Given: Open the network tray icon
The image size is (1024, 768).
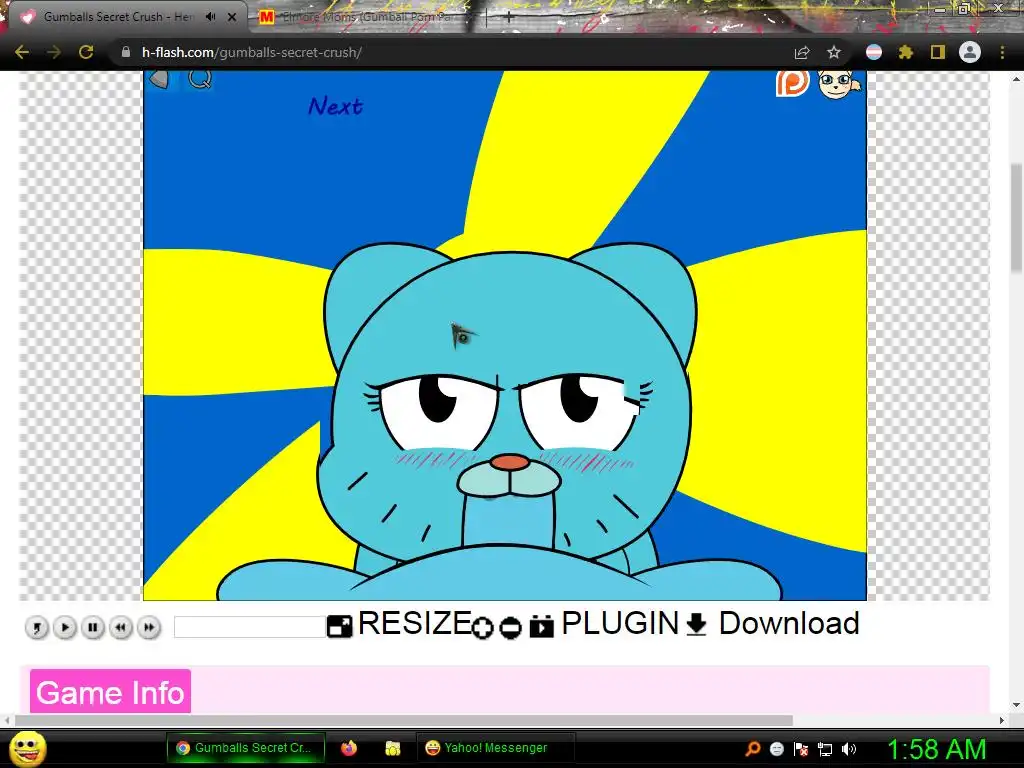Looking at the screenshot, I should point(825,749).
